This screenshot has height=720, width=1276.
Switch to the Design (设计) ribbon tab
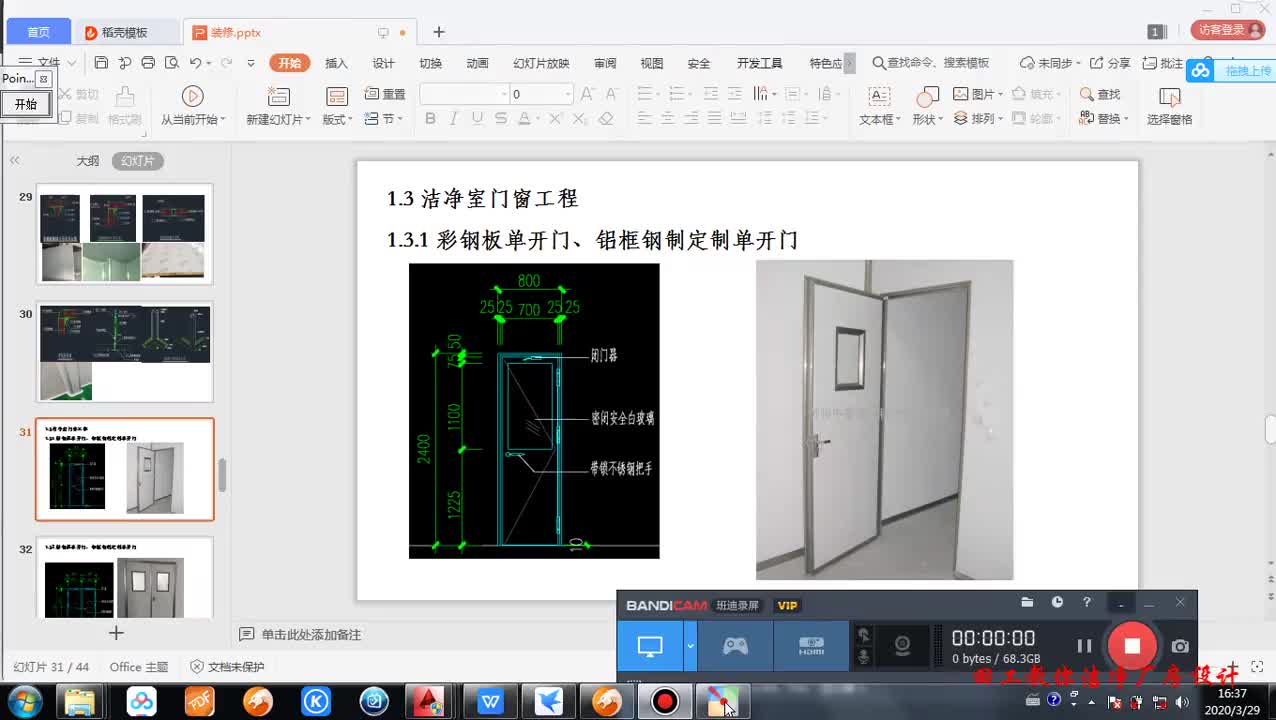[x=383, y=63]
